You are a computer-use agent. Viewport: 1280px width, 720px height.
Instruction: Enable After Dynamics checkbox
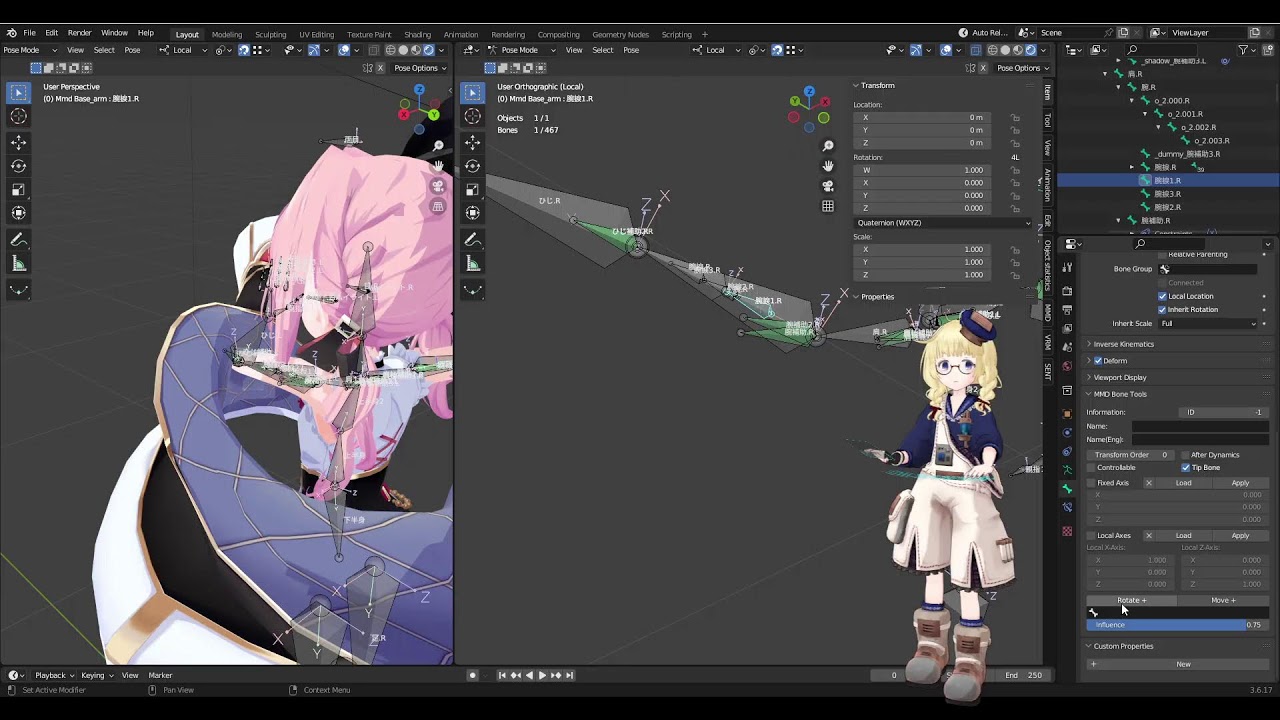pyautogui.click(x=1186, y=455)
